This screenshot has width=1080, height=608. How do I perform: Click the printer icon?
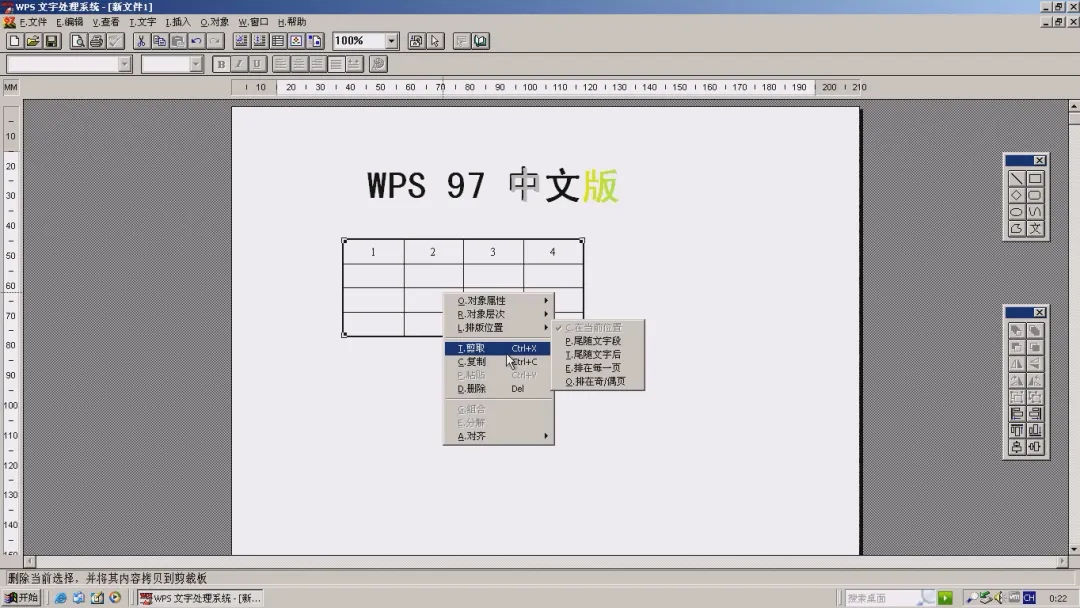click(96, 41)
